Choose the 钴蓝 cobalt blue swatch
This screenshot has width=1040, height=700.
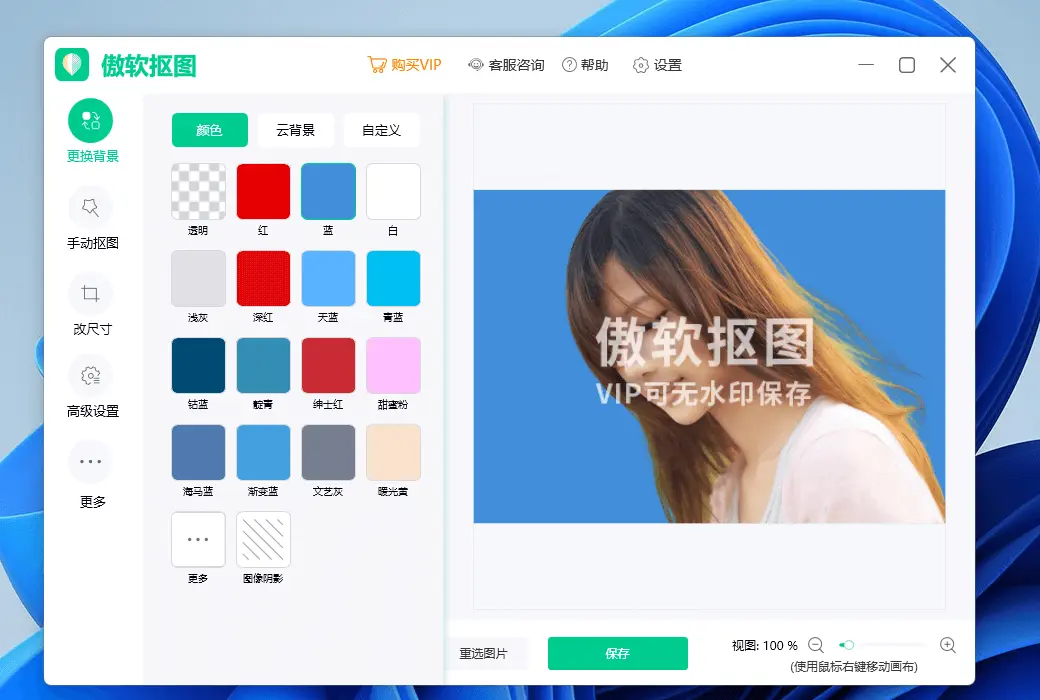(x=198, y=365)
